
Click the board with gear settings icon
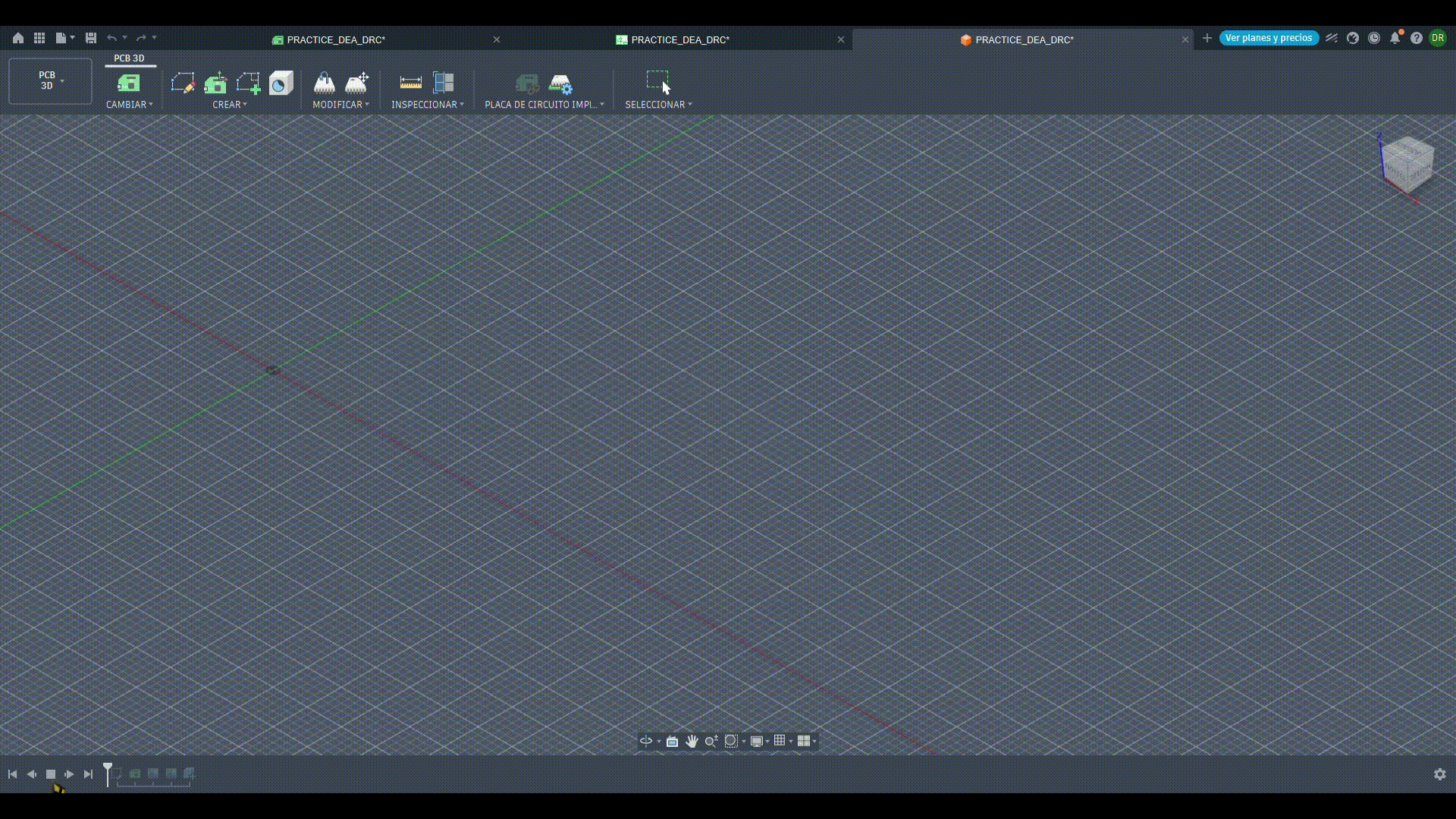560,83
